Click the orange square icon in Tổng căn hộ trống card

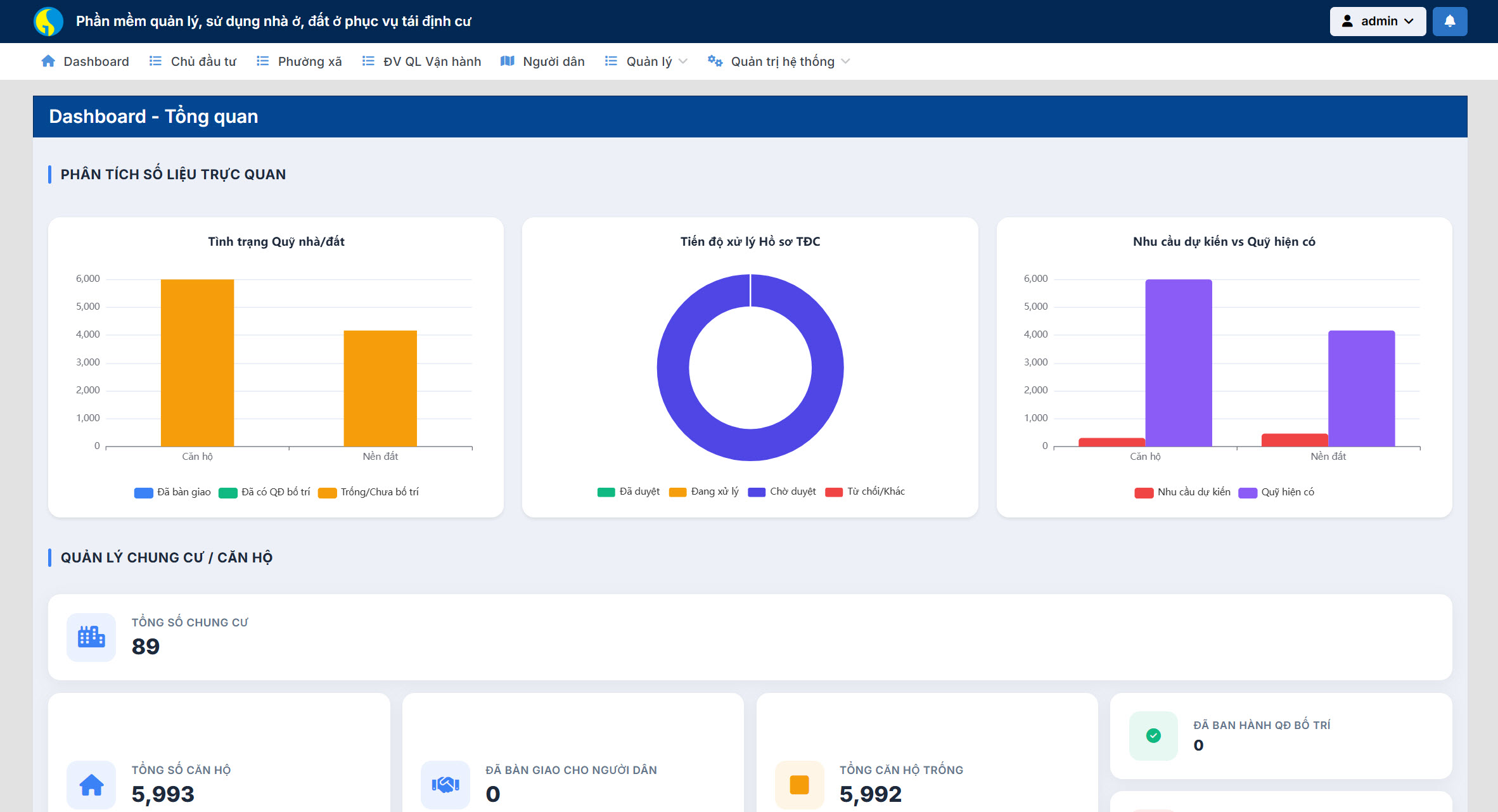tap(800, 785)
